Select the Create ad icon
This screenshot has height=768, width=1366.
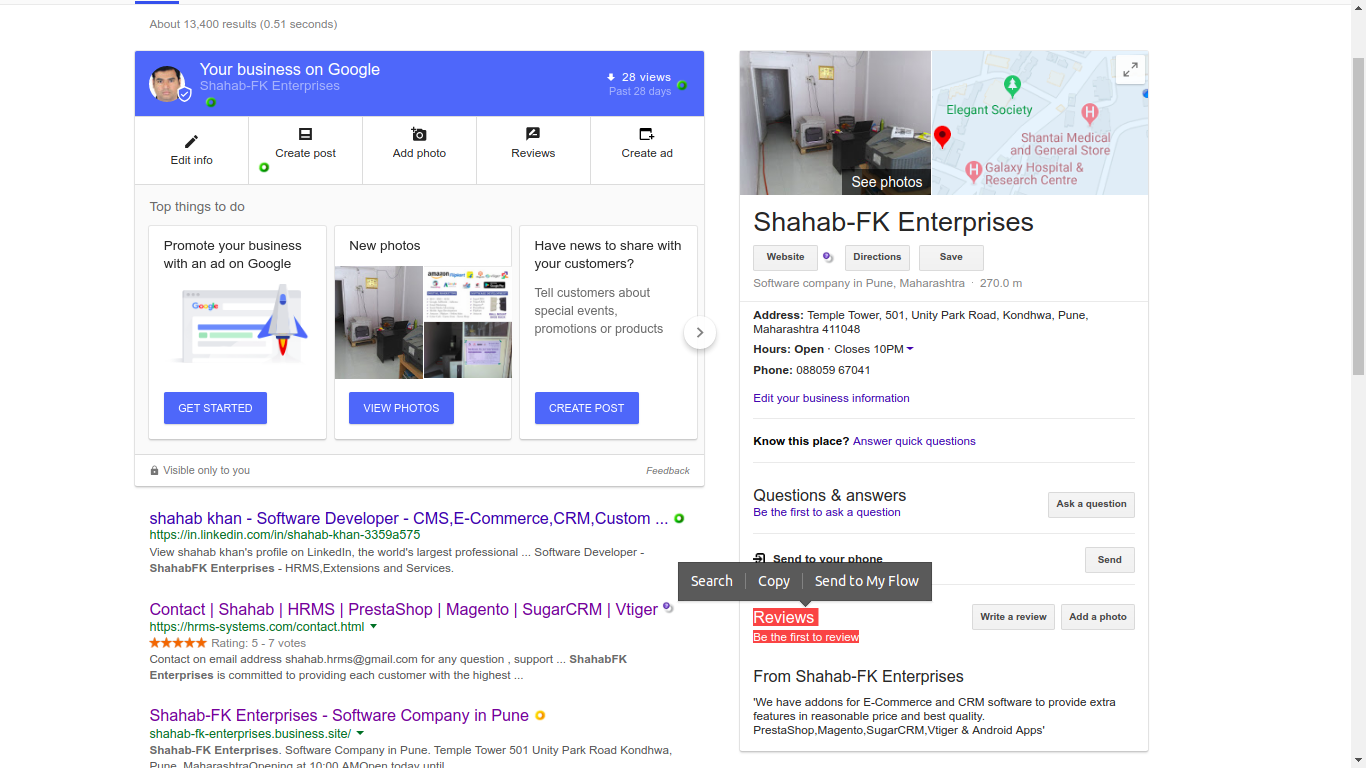coord(647,134)
